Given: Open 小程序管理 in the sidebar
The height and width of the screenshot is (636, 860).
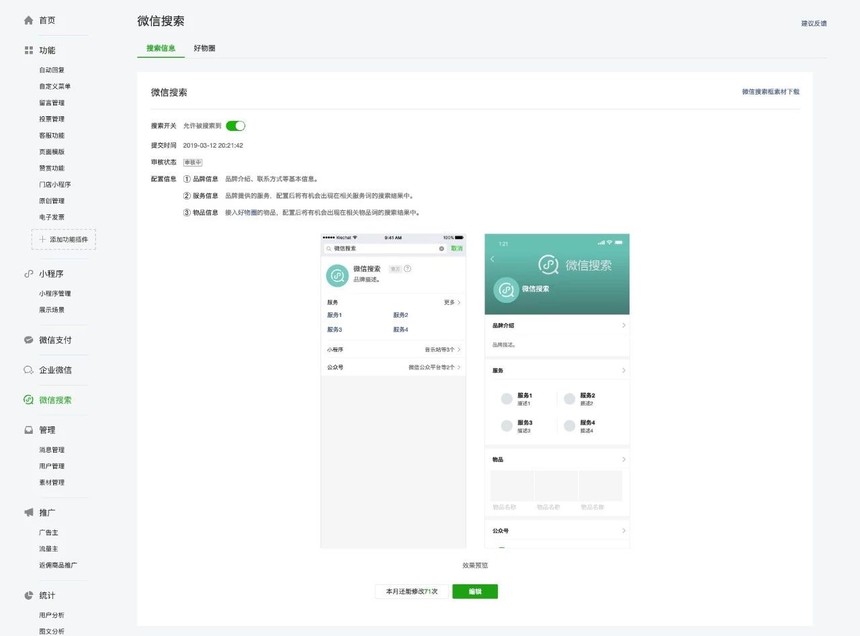Looking at the screenshot, I should coord(55,294).
